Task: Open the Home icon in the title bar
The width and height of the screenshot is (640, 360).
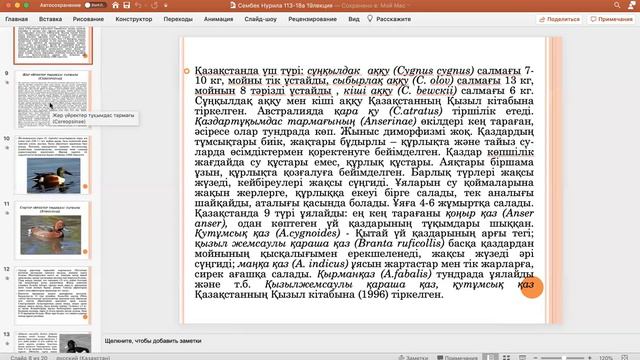Action: point(116,5)
